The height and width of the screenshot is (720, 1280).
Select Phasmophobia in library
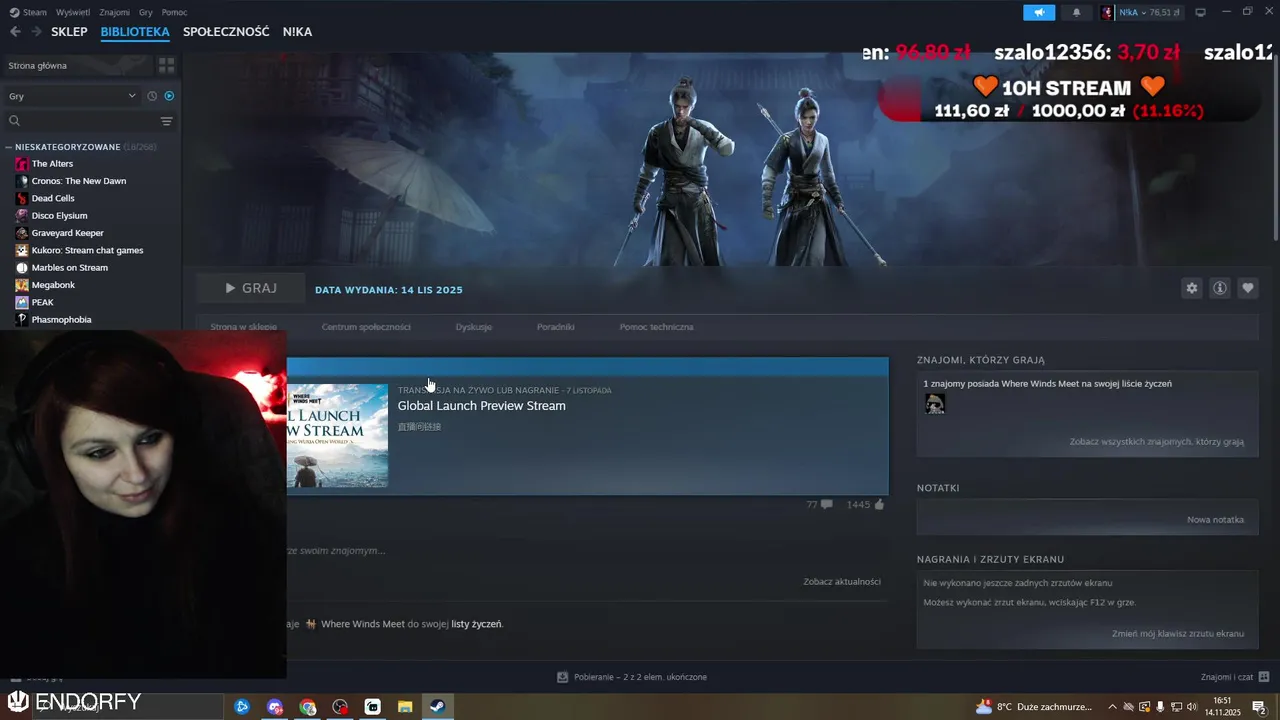pyautogui.click(x=61, y=320)
